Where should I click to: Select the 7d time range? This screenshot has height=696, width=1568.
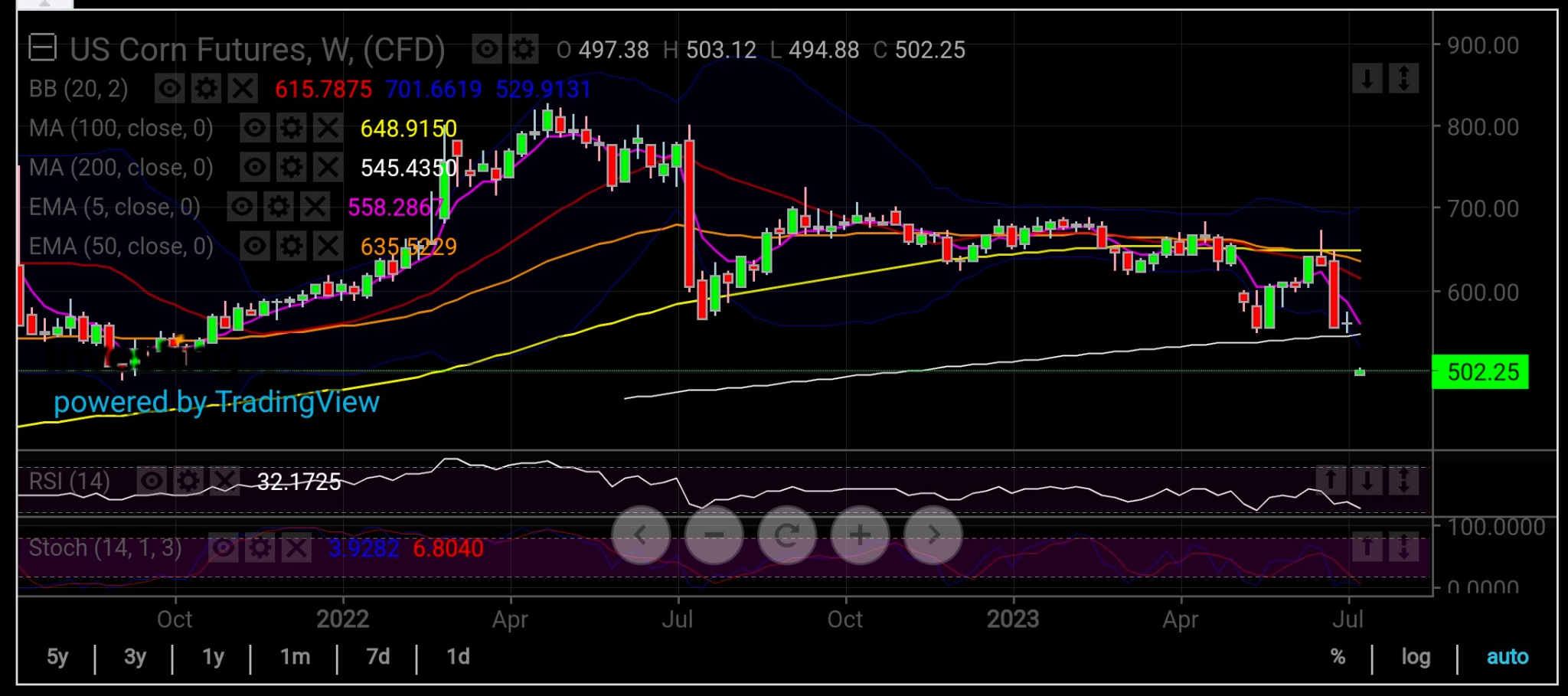377,657
